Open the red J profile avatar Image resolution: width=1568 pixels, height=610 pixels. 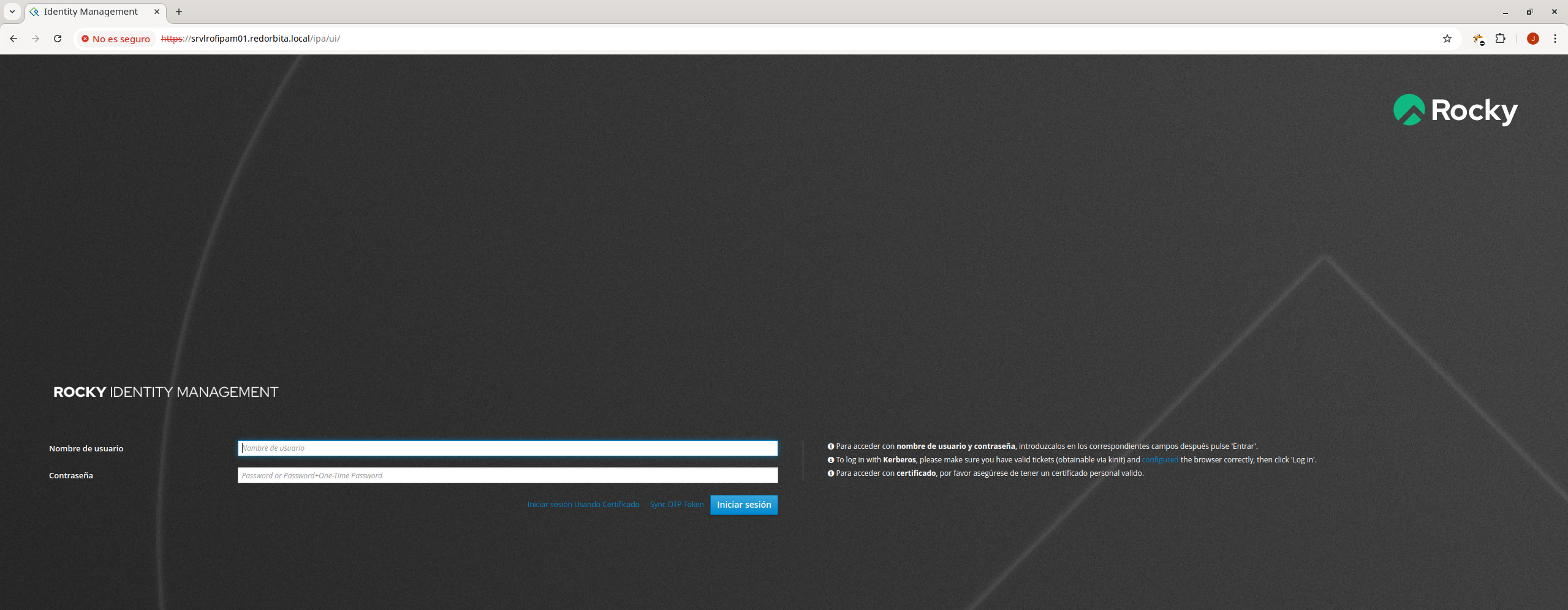[x=1532, y=39]
